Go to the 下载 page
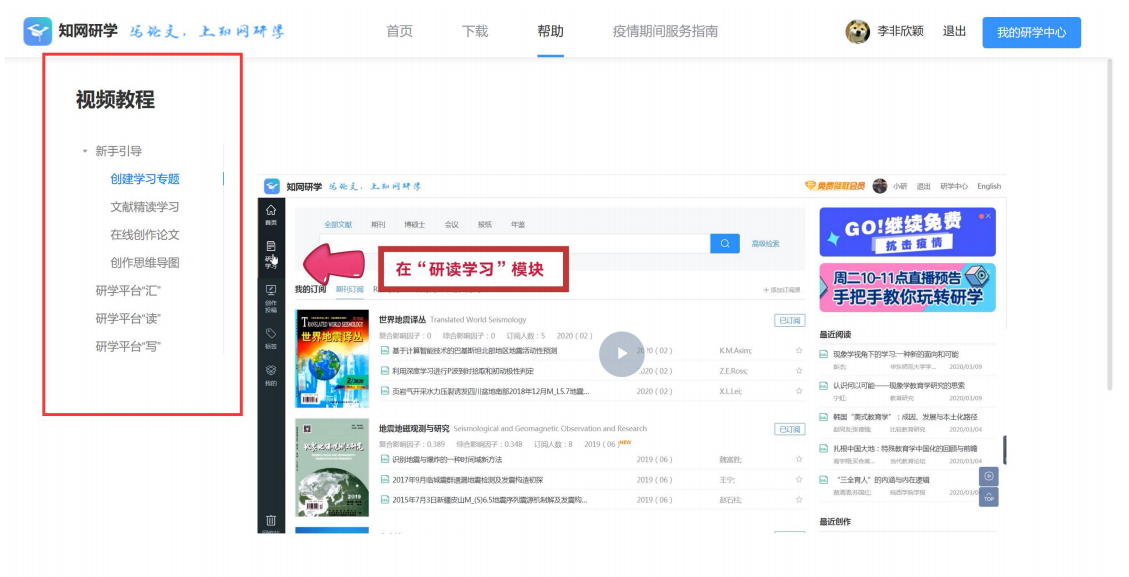This screenshot has height=577, width=1129. [475, 31]
